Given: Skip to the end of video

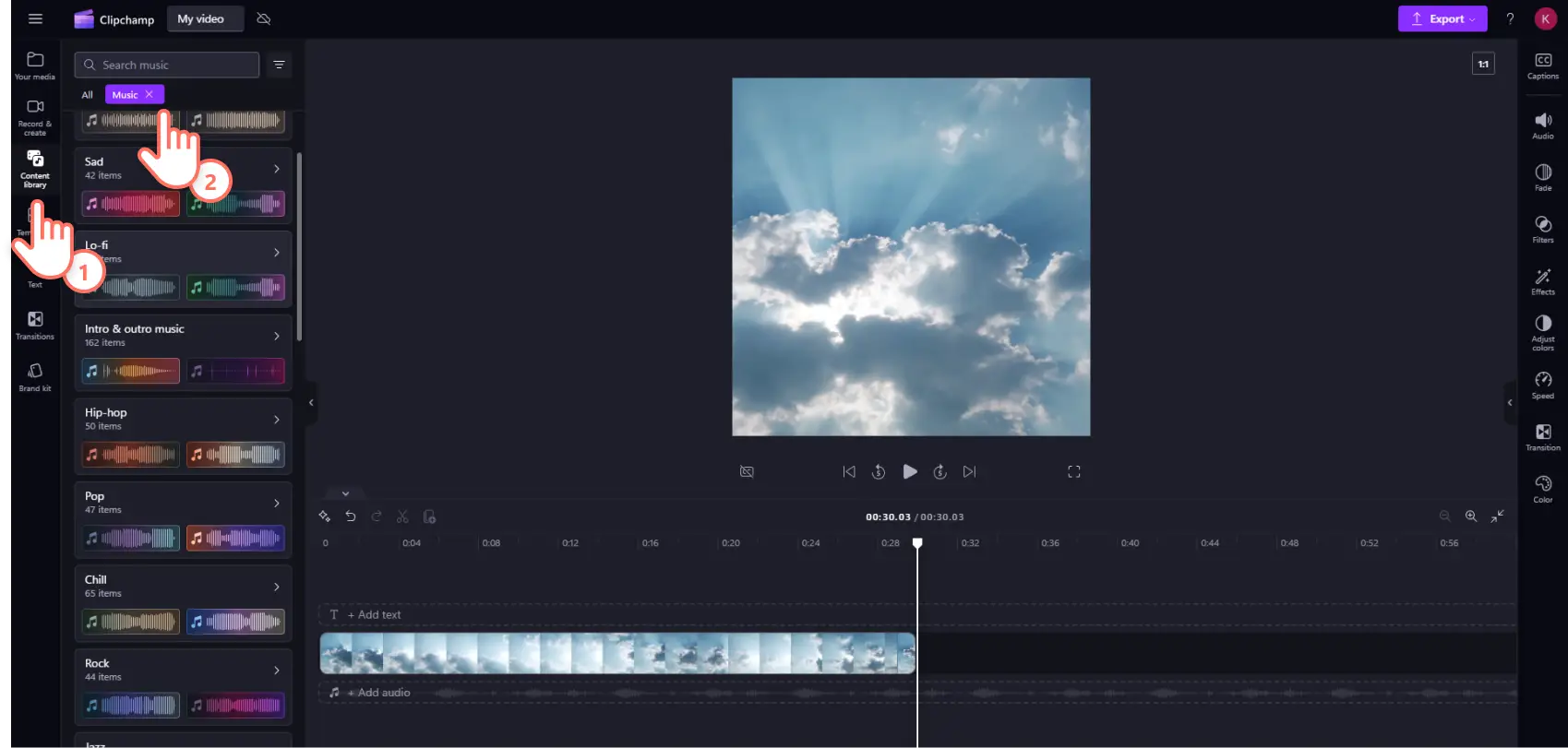Looking at the screenshot, I should 969,471.
